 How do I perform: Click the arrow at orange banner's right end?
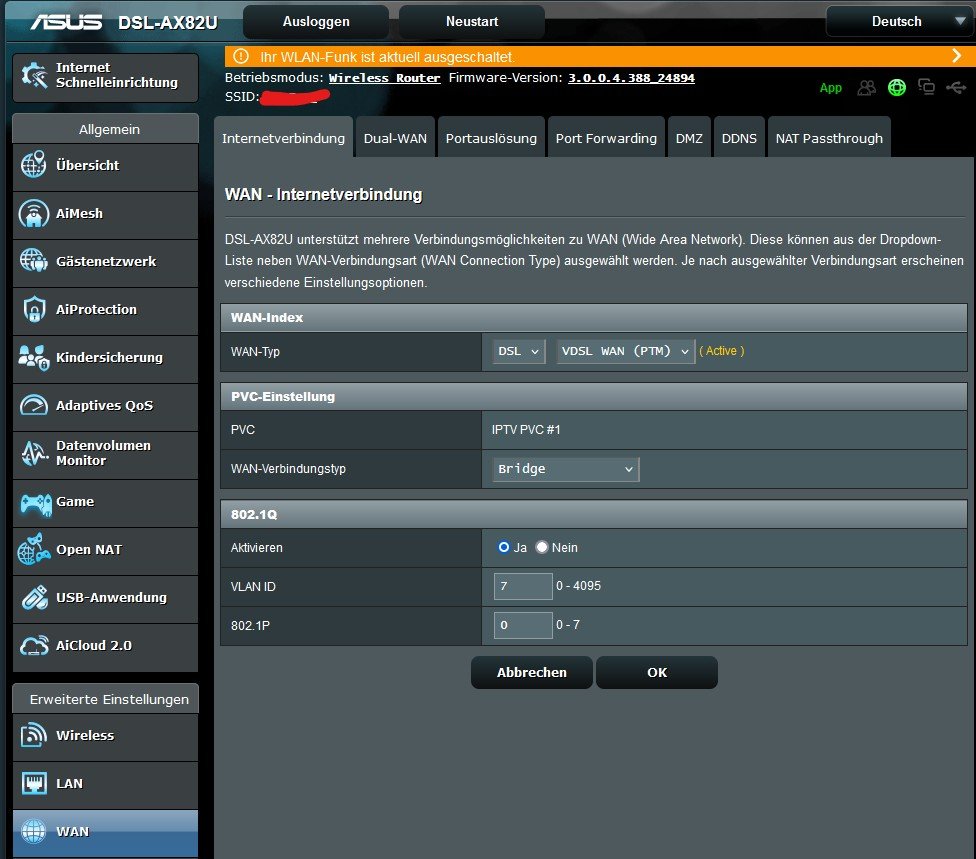coord(957,56)
